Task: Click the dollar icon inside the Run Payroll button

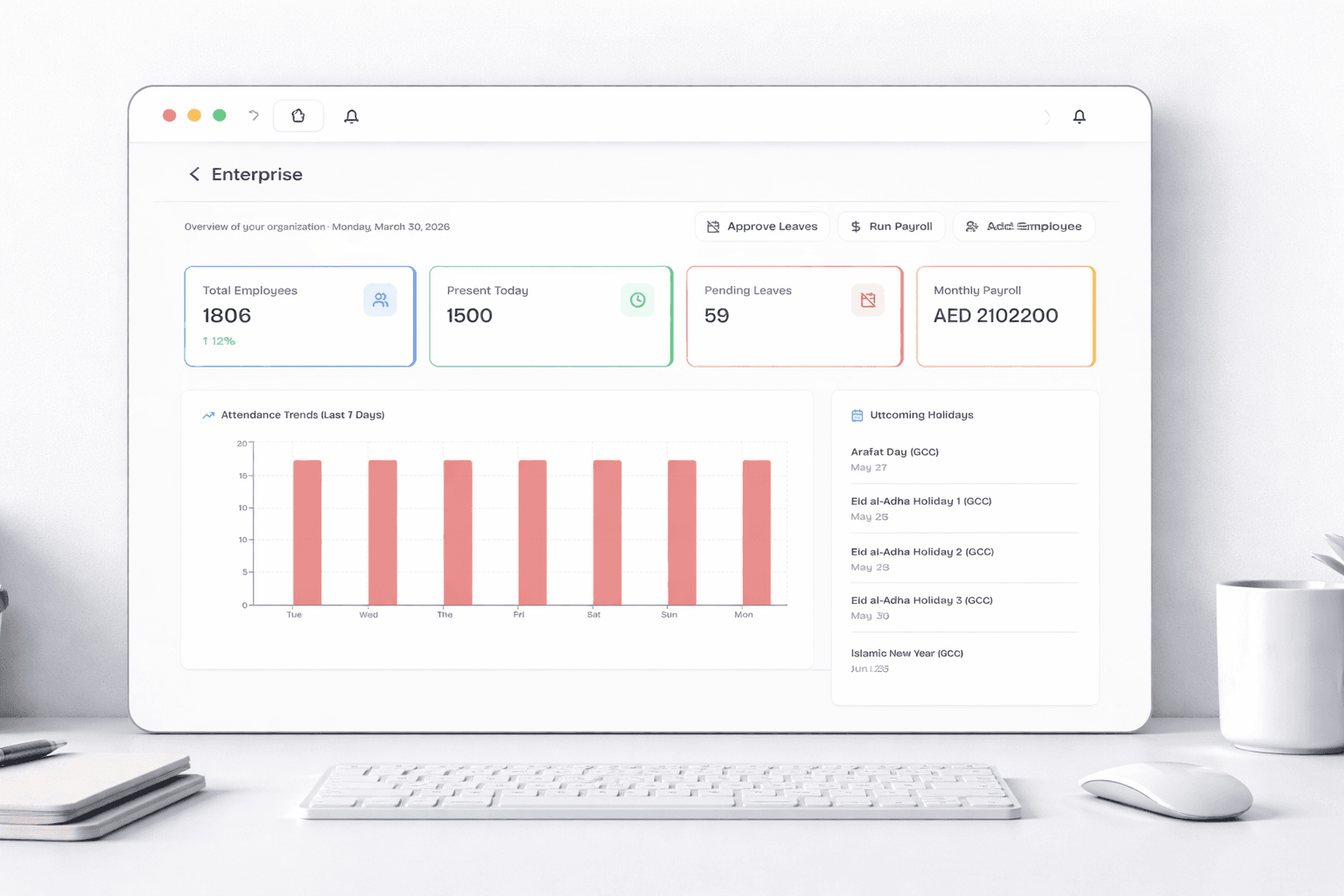Action: pos(855,226)
